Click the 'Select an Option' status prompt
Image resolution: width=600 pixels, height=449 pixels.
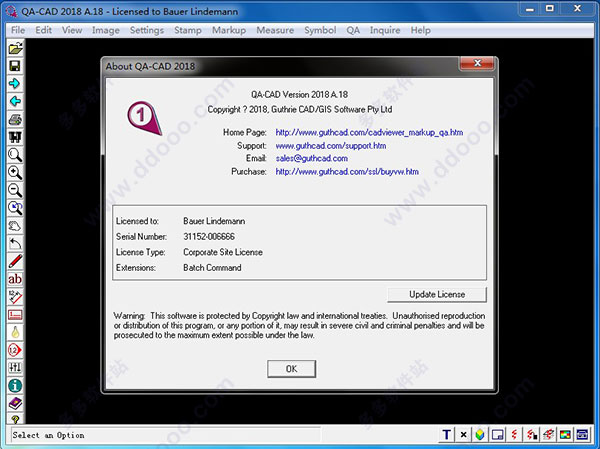tap(48, 435)
